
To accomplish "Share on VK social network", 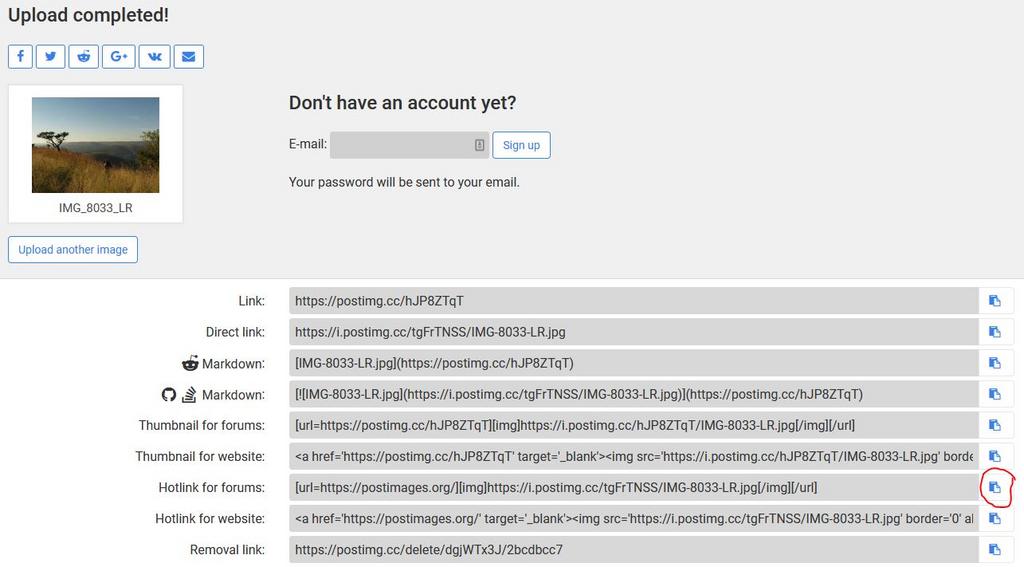I will pyautogui.click(x=155, y=56).
